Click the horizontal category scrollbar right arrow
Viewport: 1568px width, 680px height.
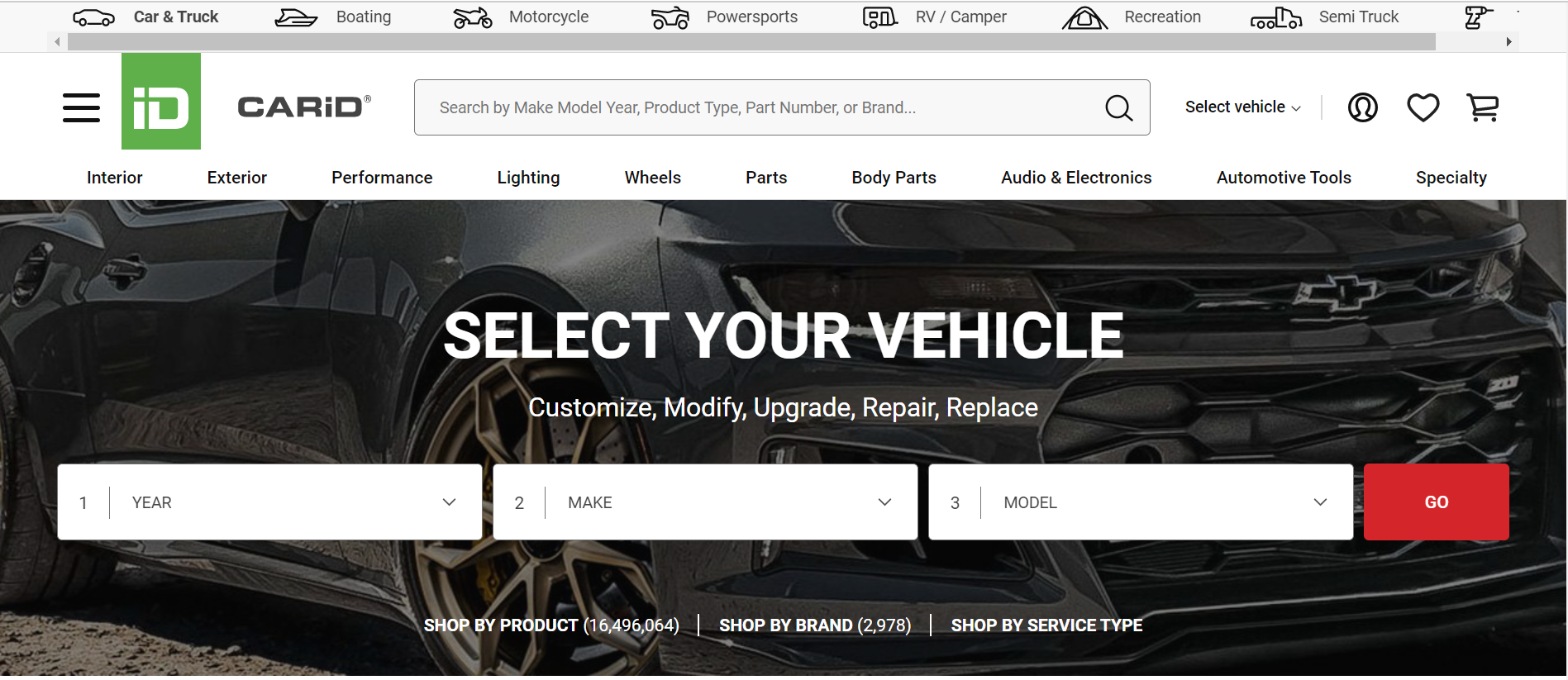[x=1508, y=41]
